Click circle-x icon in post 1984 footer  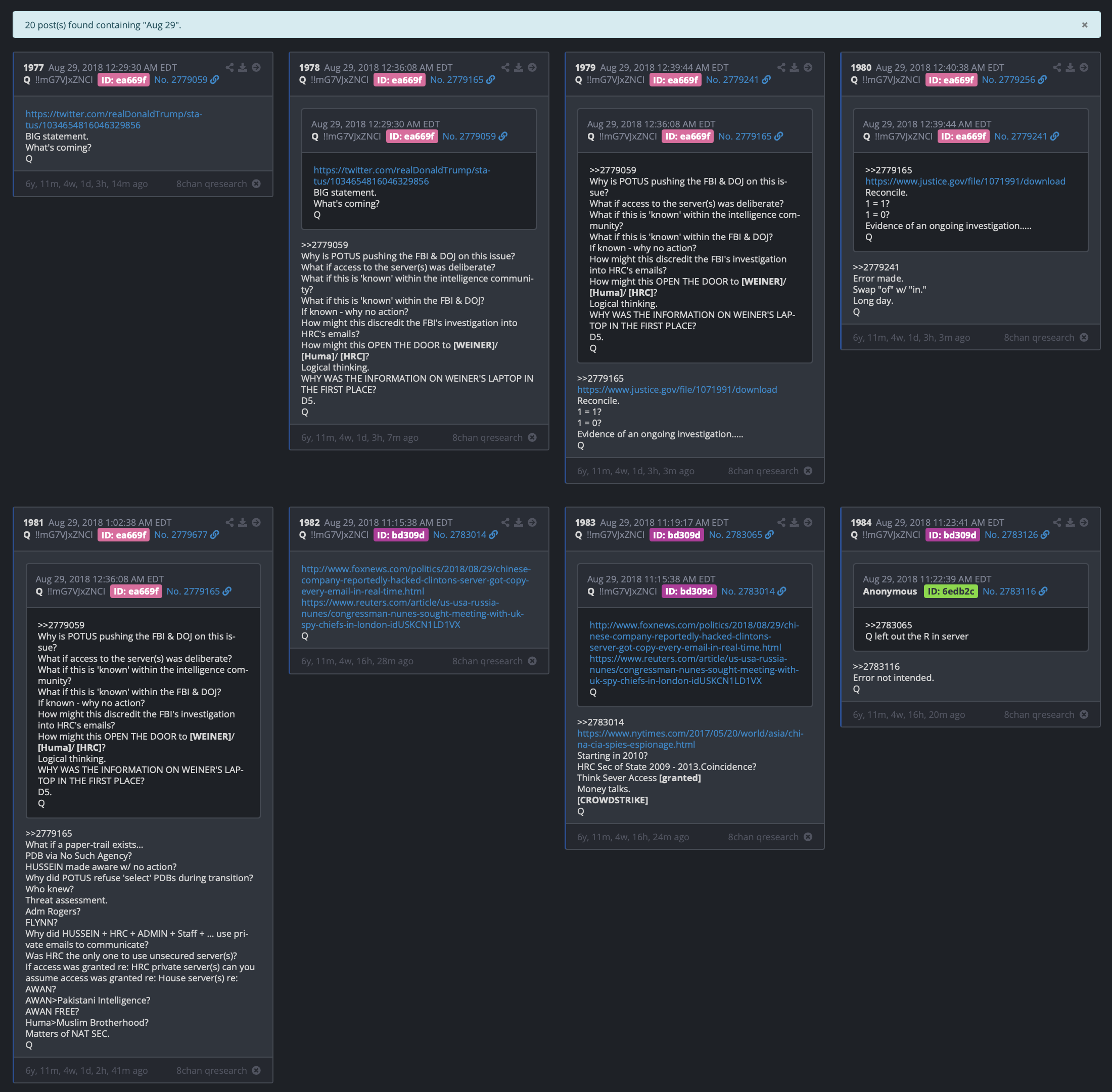[1084, 714]
